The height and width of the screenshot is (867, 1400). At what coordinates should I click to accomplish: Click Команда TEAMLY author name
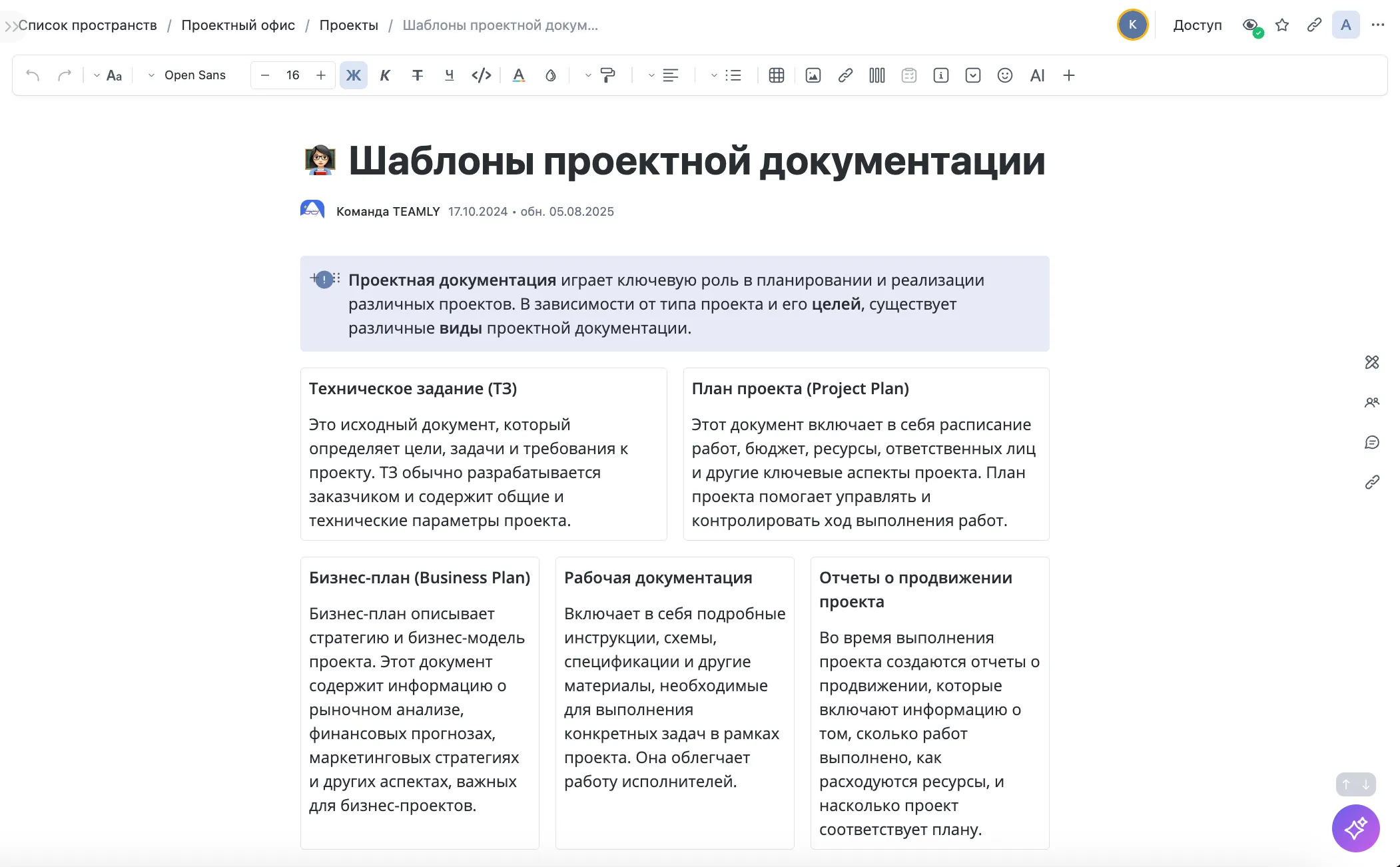pos(388,212)
